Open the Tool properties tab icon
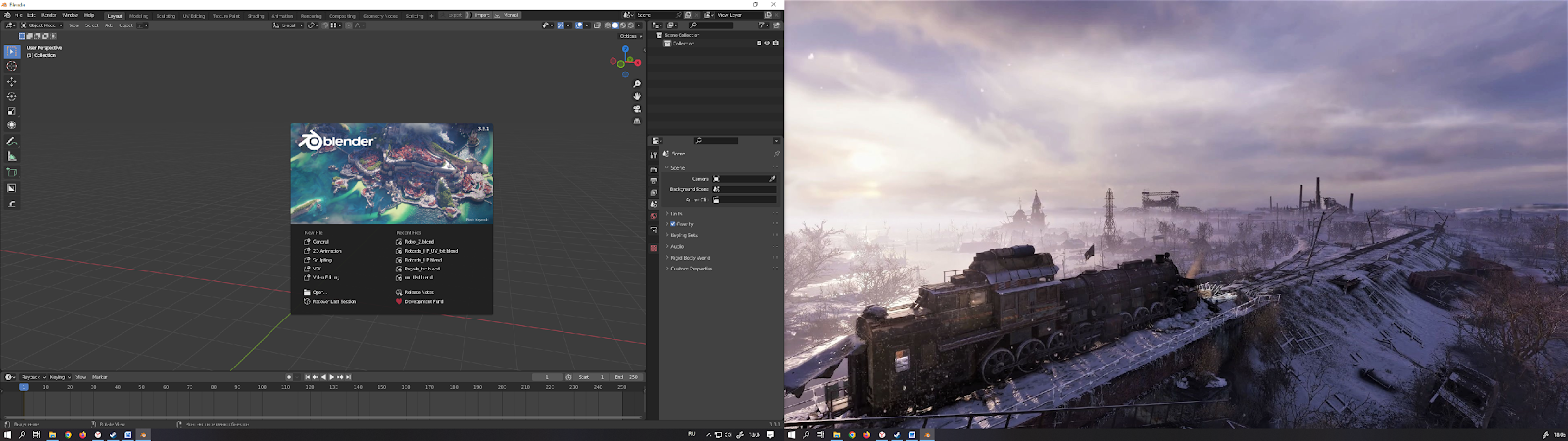This screenshot has height=441, width=1568. (x=654, y=155)
